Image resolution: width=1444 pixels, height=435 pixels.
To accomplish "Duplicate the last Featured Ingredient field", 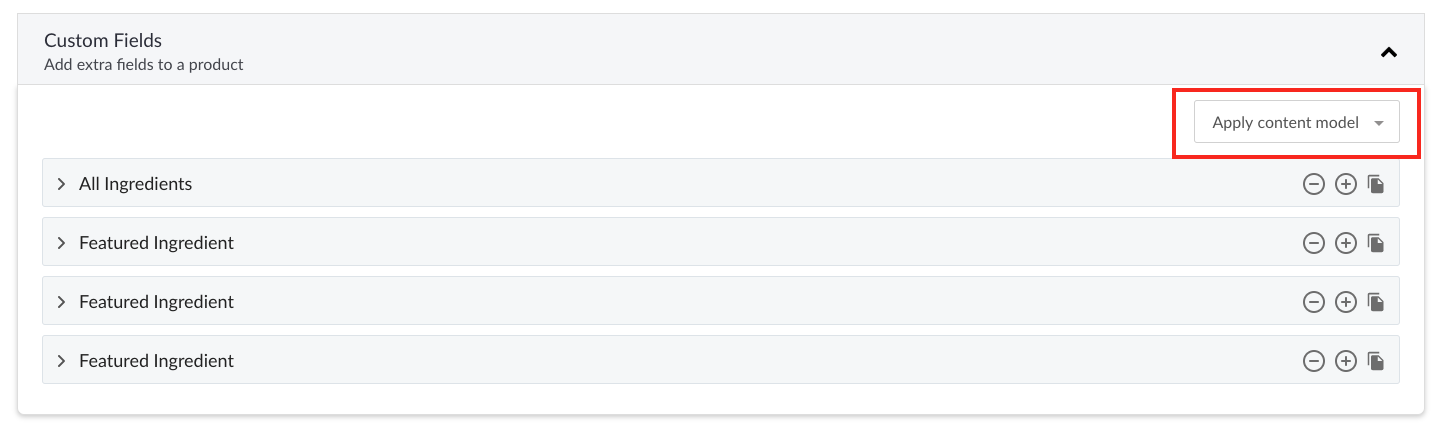I will coord(1376,361).
